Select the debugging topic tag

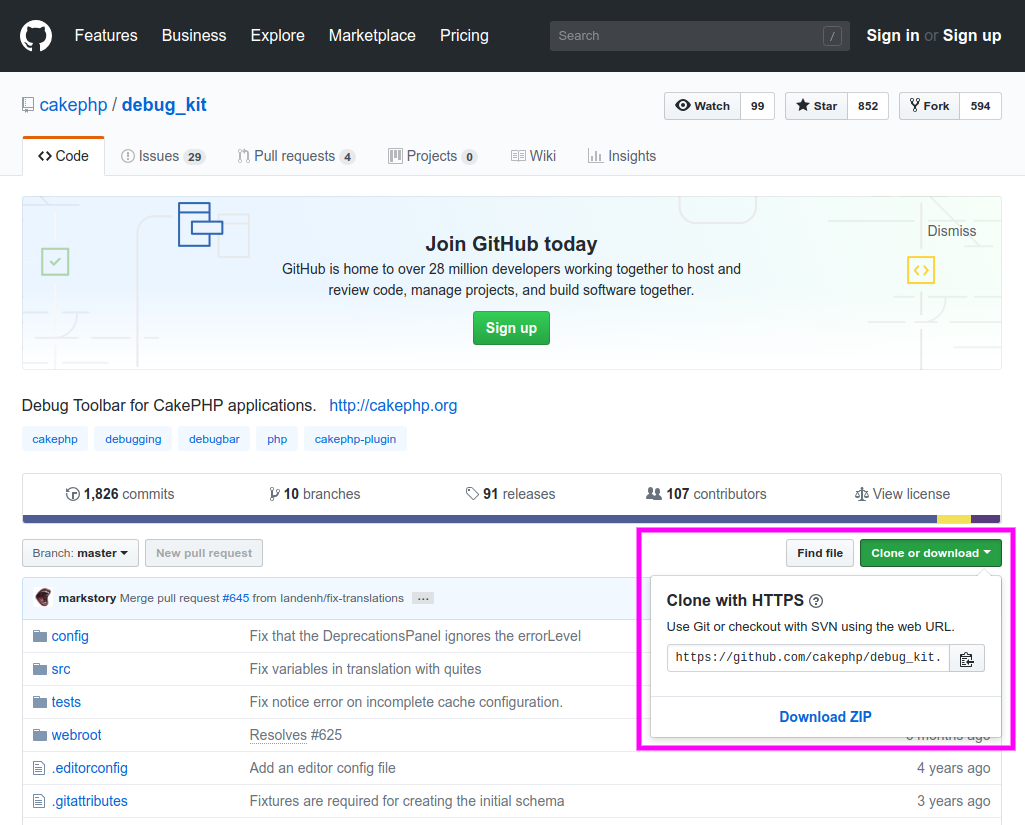coord(133,439)
